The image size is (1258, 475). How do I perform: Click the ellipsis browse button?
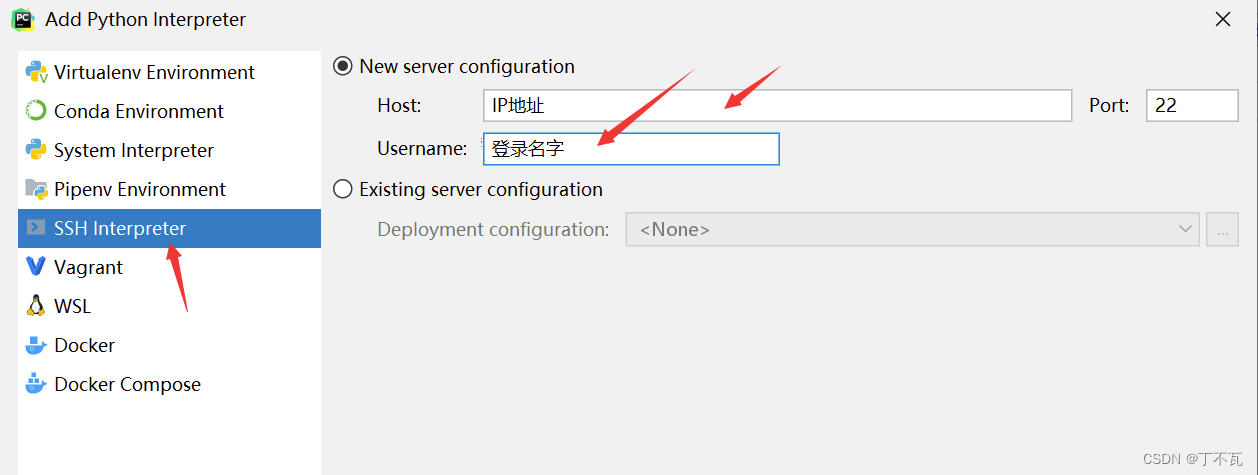(x=1222, y=229)
